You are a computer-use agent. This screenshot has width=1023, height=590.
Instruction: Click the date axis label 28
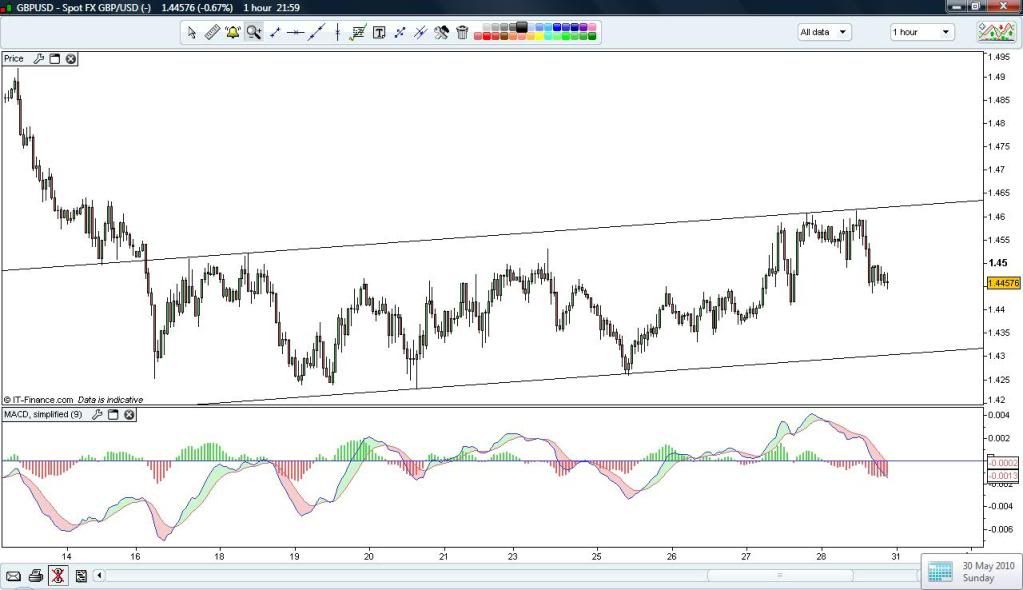pyautogui.click(x=821, y=556)
